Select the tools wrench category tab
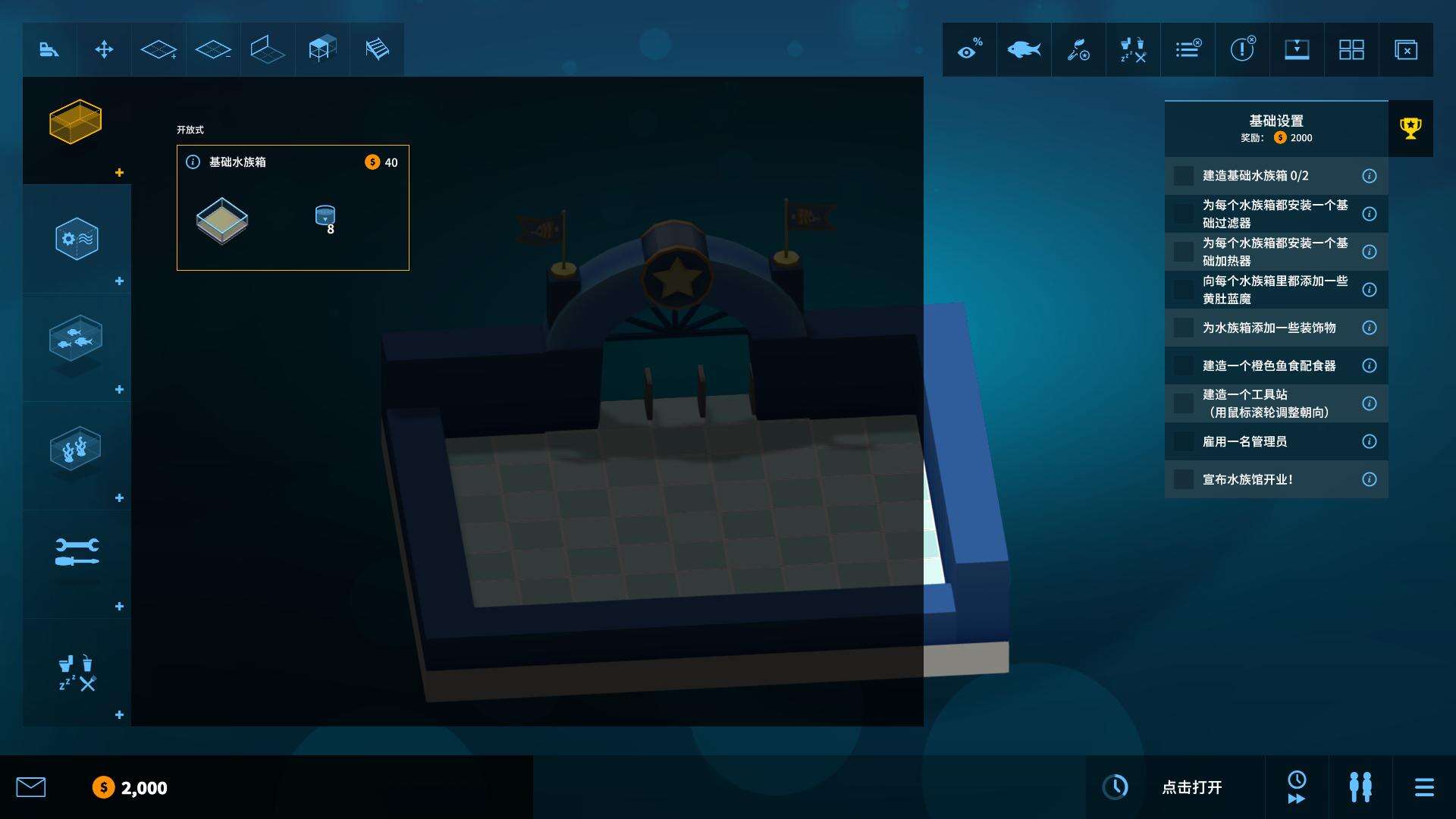This screenshot has width=1456, height=819. [76, 554]
